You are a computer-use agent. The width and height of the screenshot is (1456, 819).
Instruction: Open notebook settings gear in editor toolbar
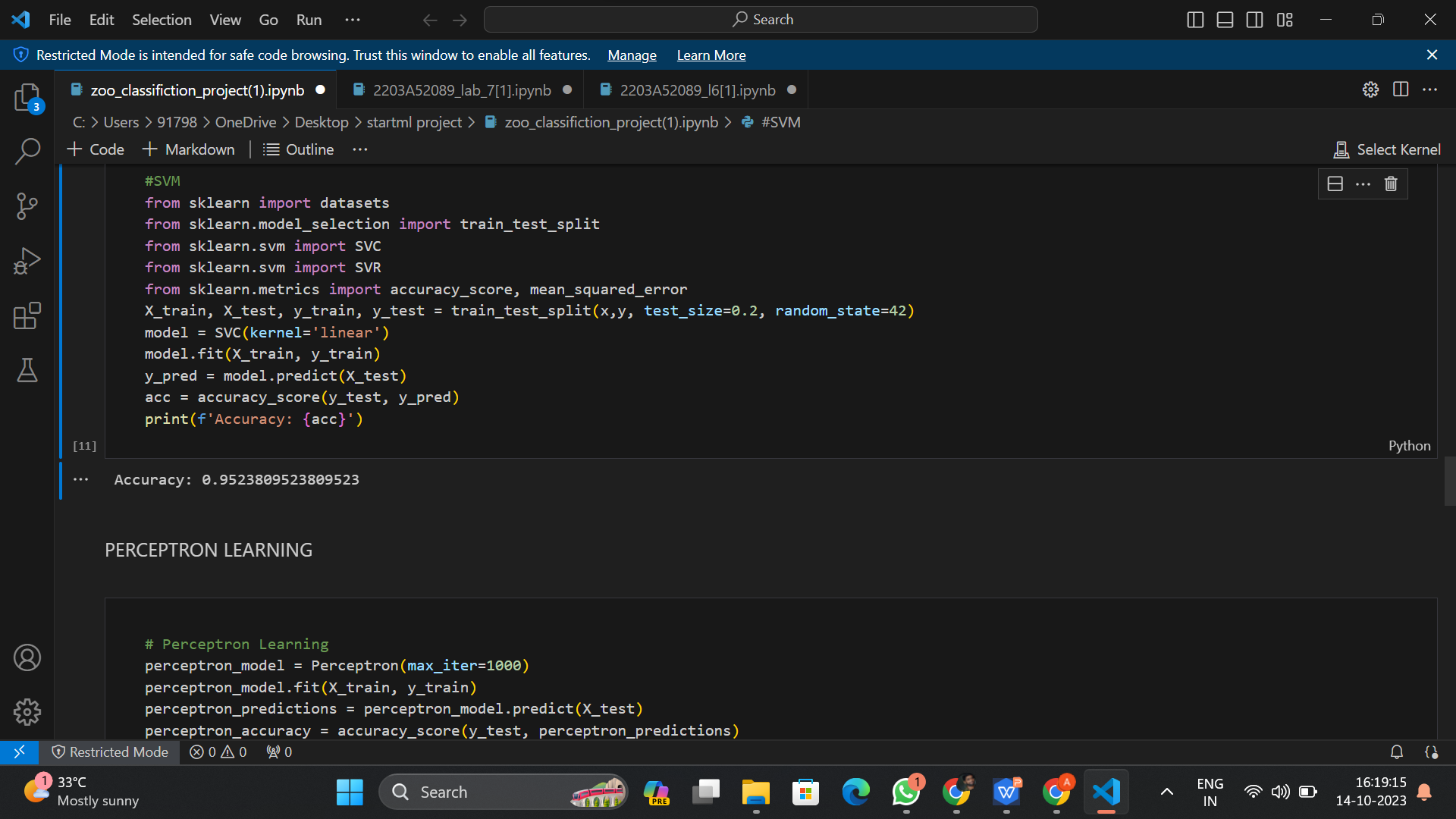pos(1370,89)
